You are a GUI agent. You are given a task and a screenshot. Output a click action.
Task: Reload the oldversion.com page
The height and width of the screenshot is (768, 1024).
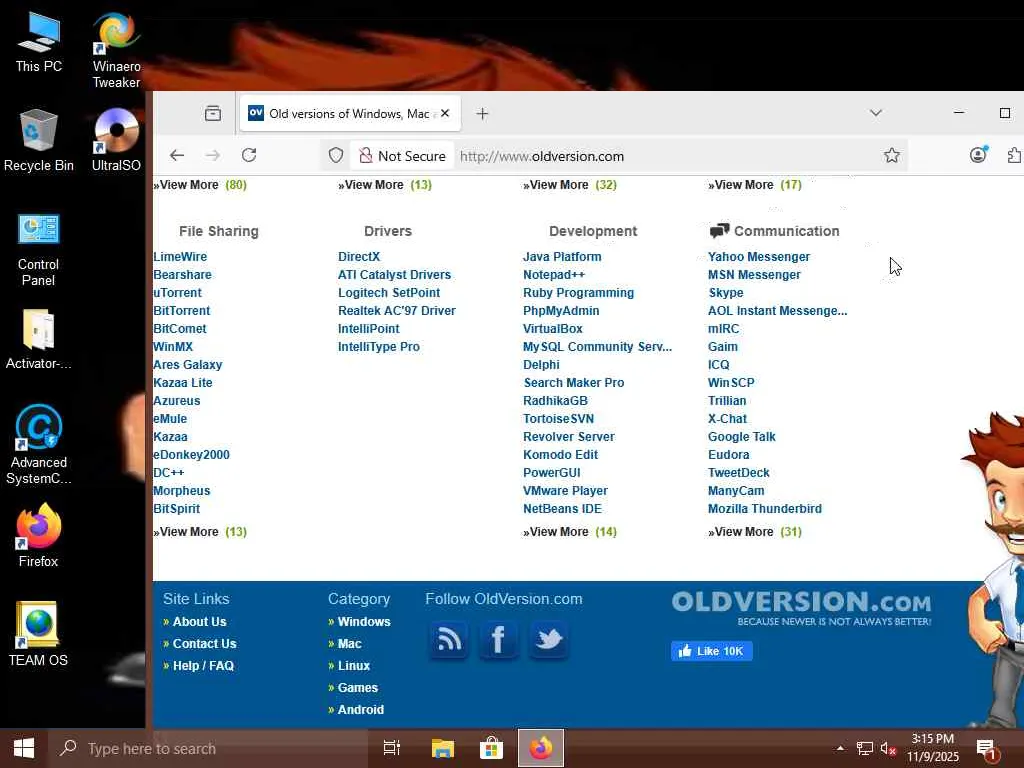coord(249,155)
